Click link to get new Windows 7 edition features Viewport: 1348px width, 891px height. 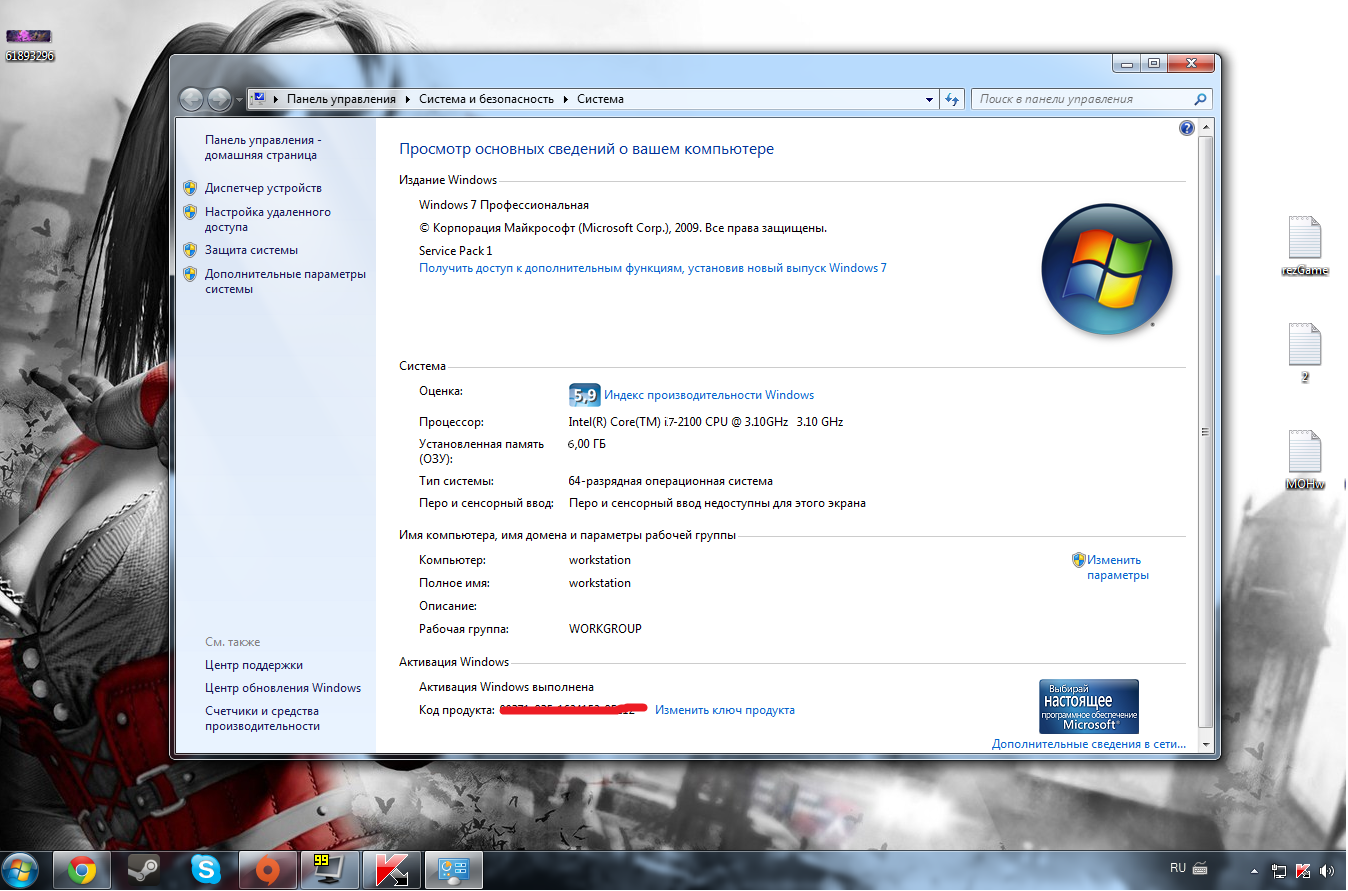[653, 268]
